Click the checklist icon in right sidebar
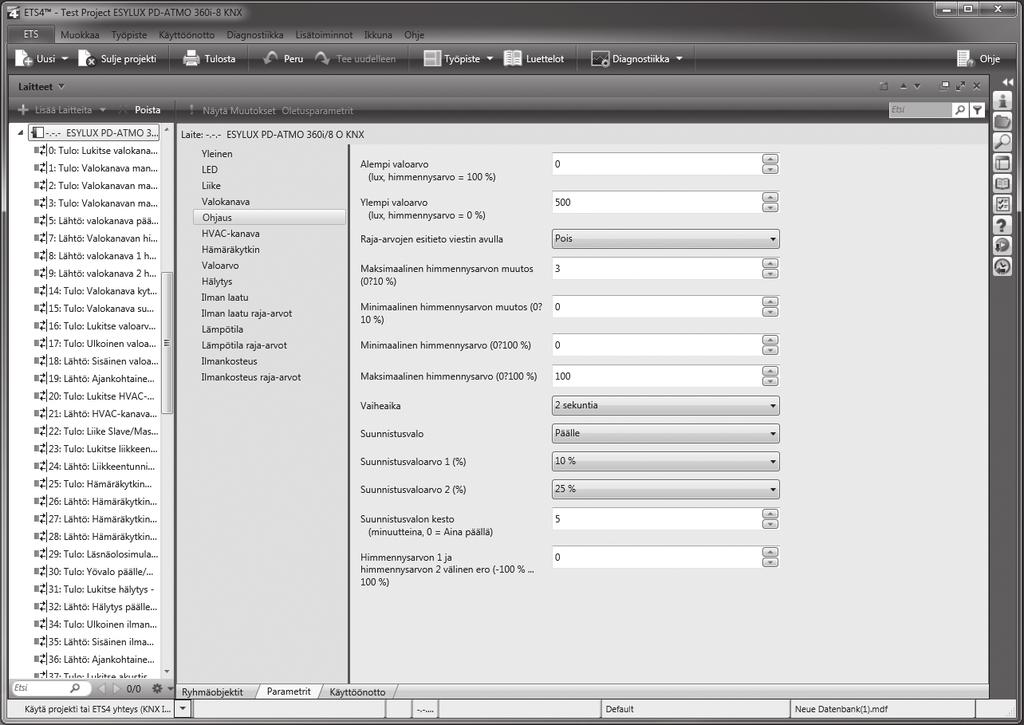The image size is (1024, 725). click(1002, 204)
